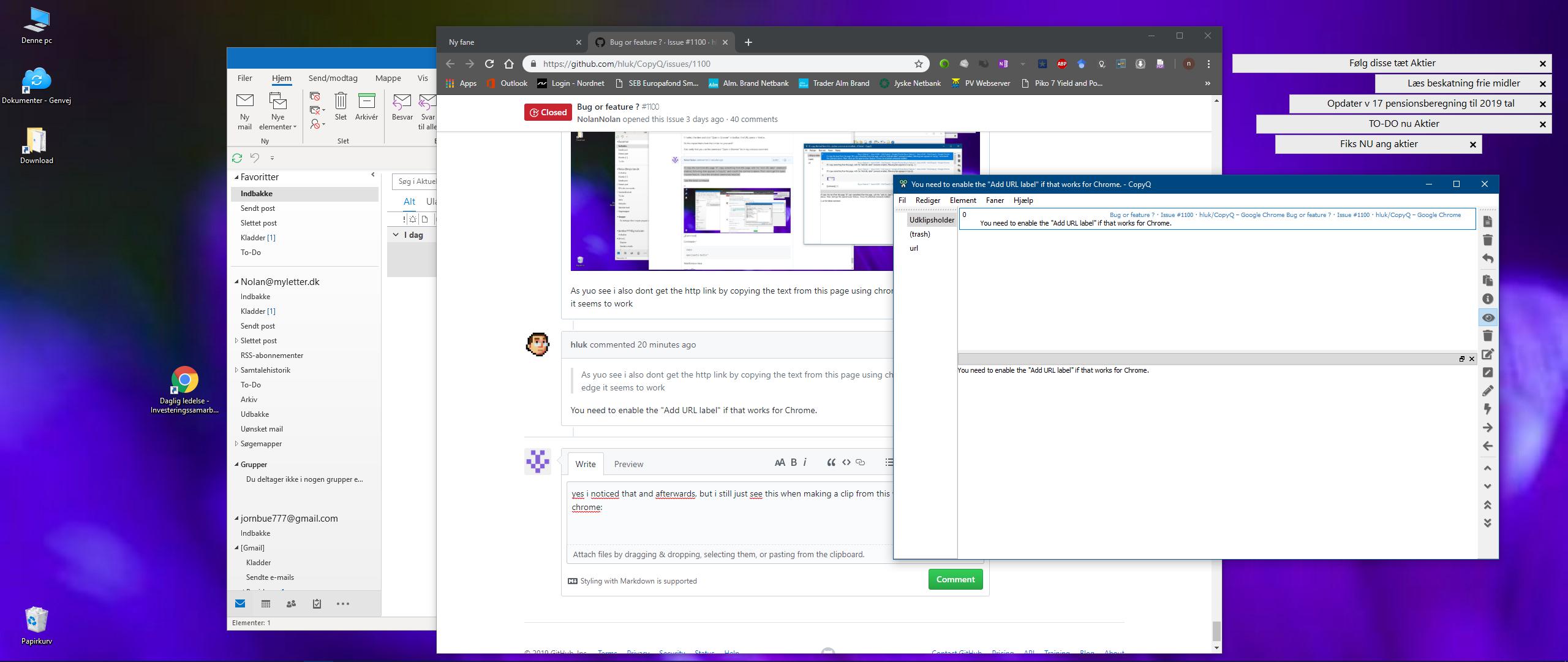Toggle italic formatting in the comment editor
This screenshot has width=1568, height=662.
pyautogui.click(x=805, y=463)
